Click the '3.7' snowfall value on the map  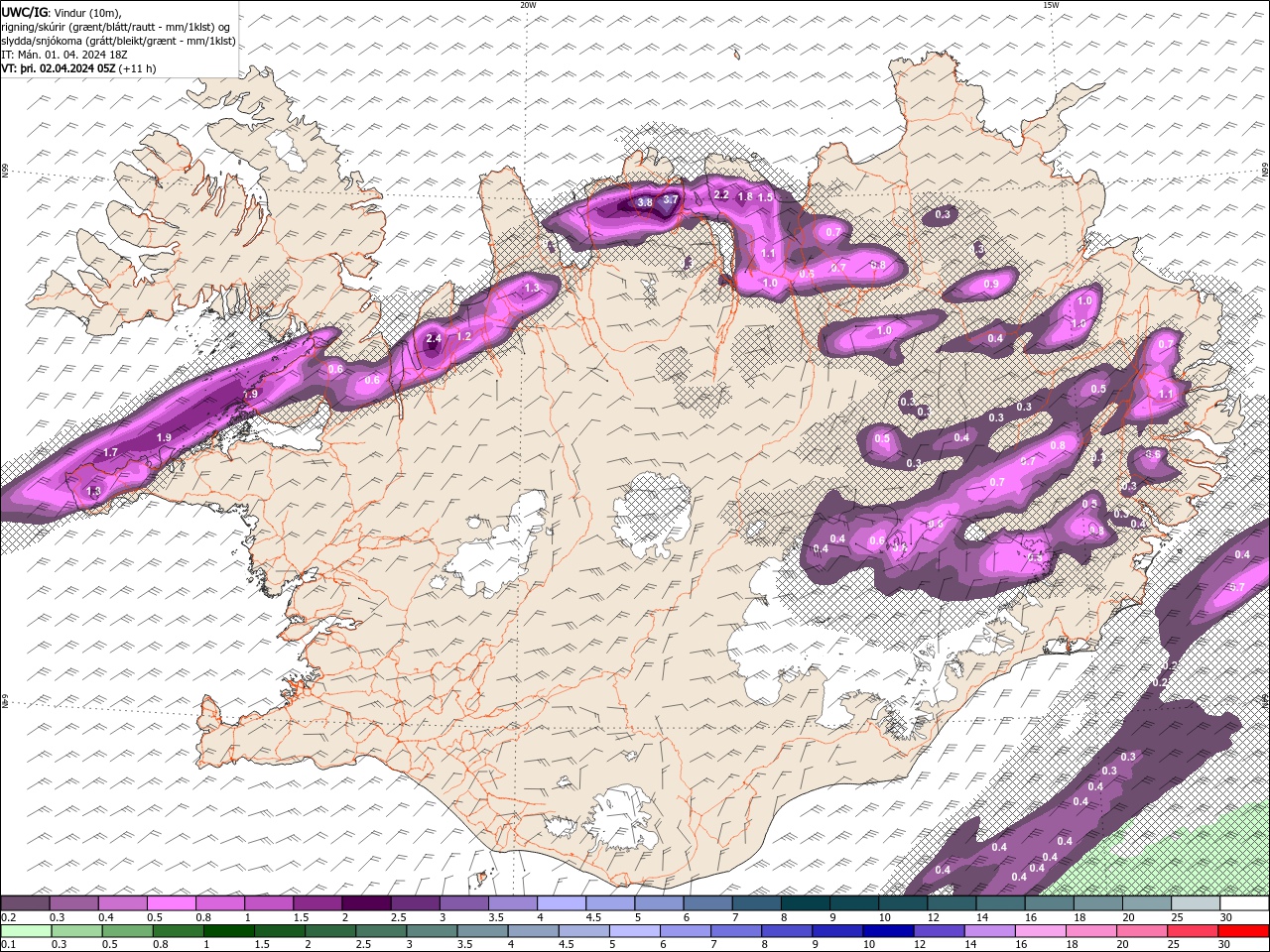(671, 199)
